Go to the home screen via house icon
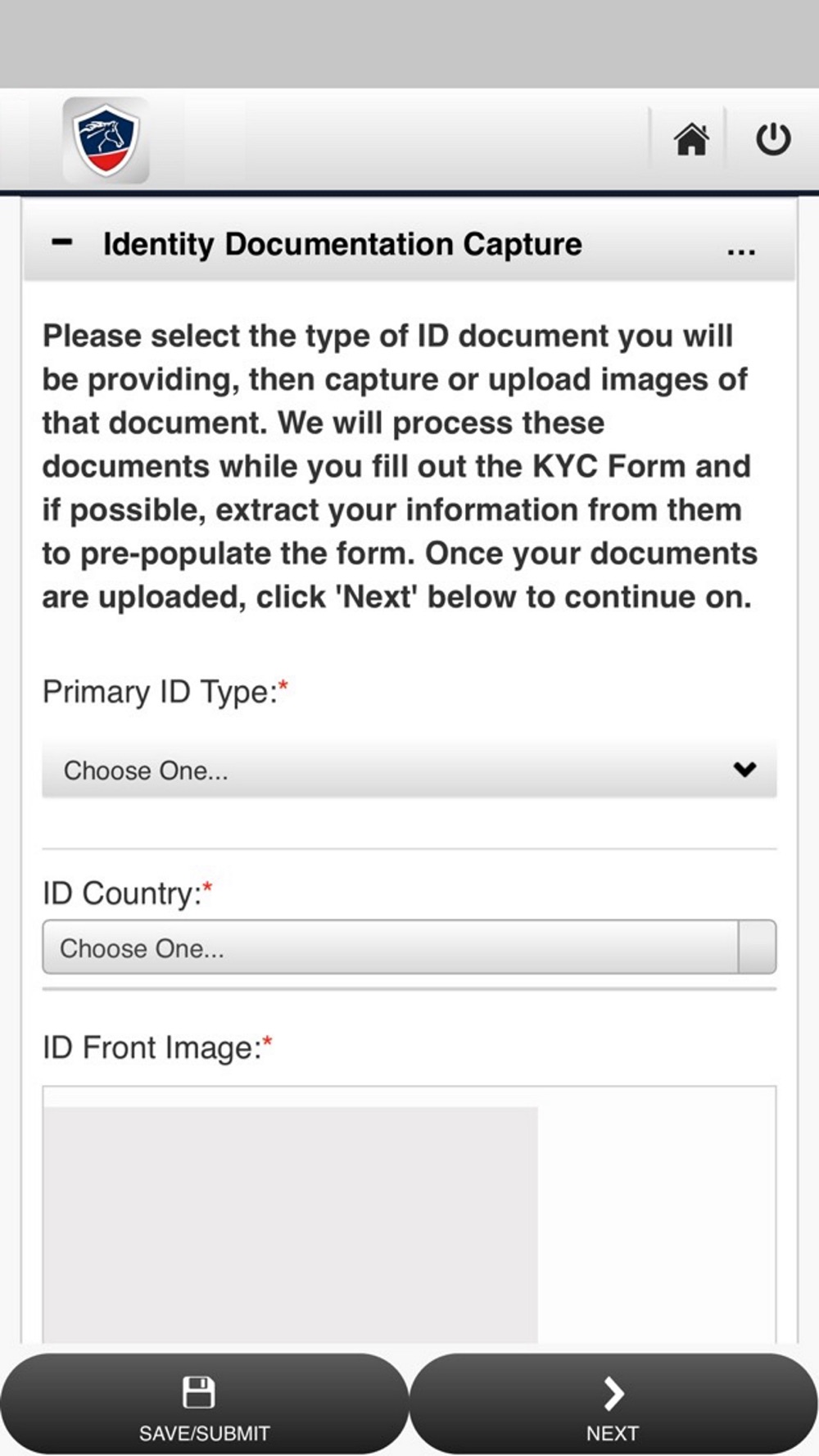This screenshot has height=1456, width=819. click(690, 138)
